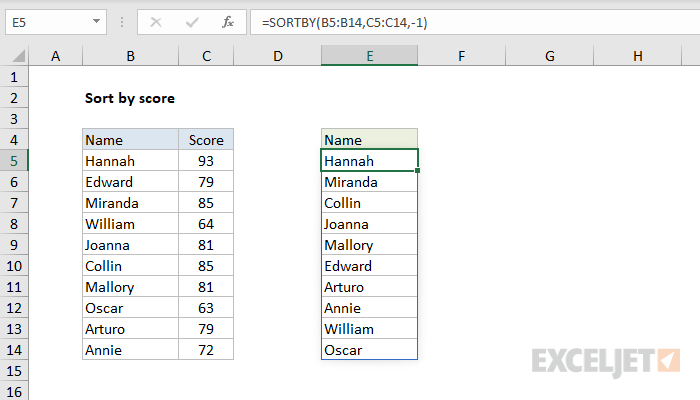The image size is (700, 400).
Task: Select column B header
Action: coord(130,58)
